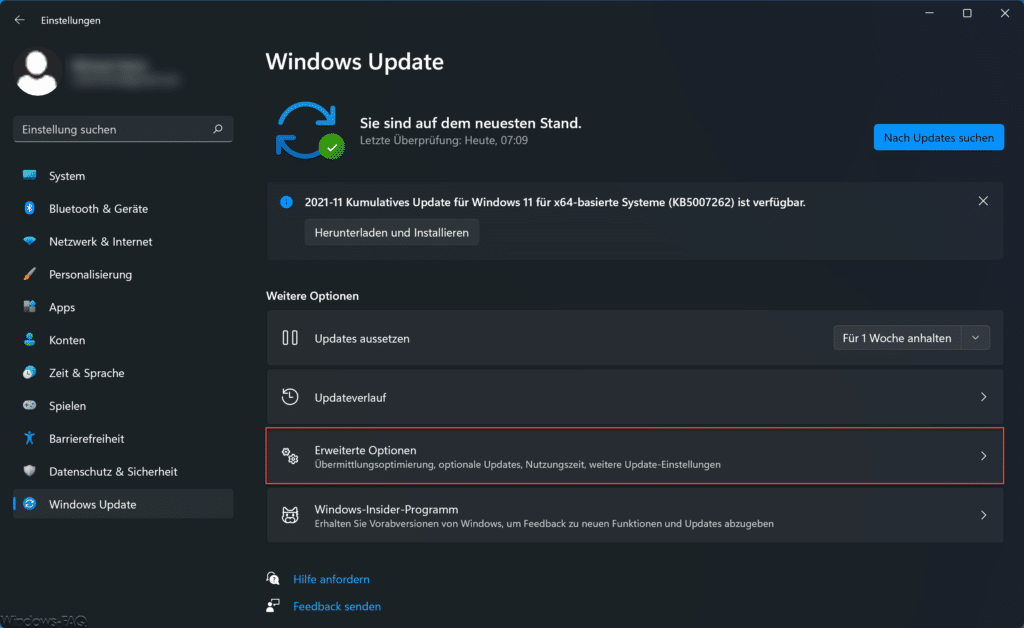The image size is (1024, 628).
Task: Expand Updateverlauf with its chevron
Action: pos(983,397)
